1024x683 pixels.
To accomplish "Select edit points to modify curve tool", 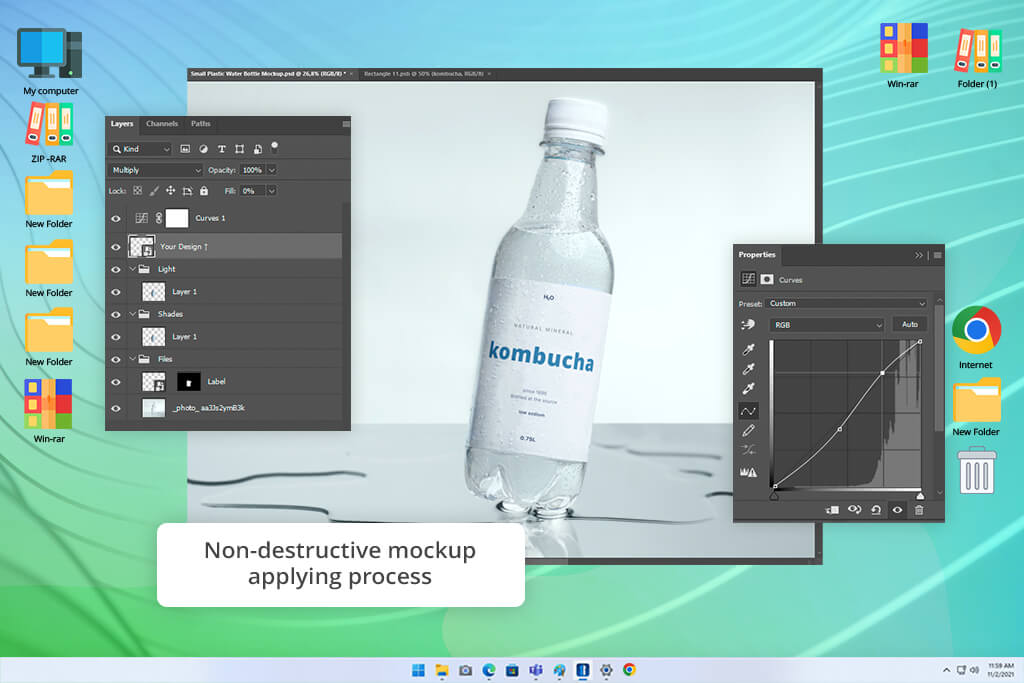I will pos(748,411).
